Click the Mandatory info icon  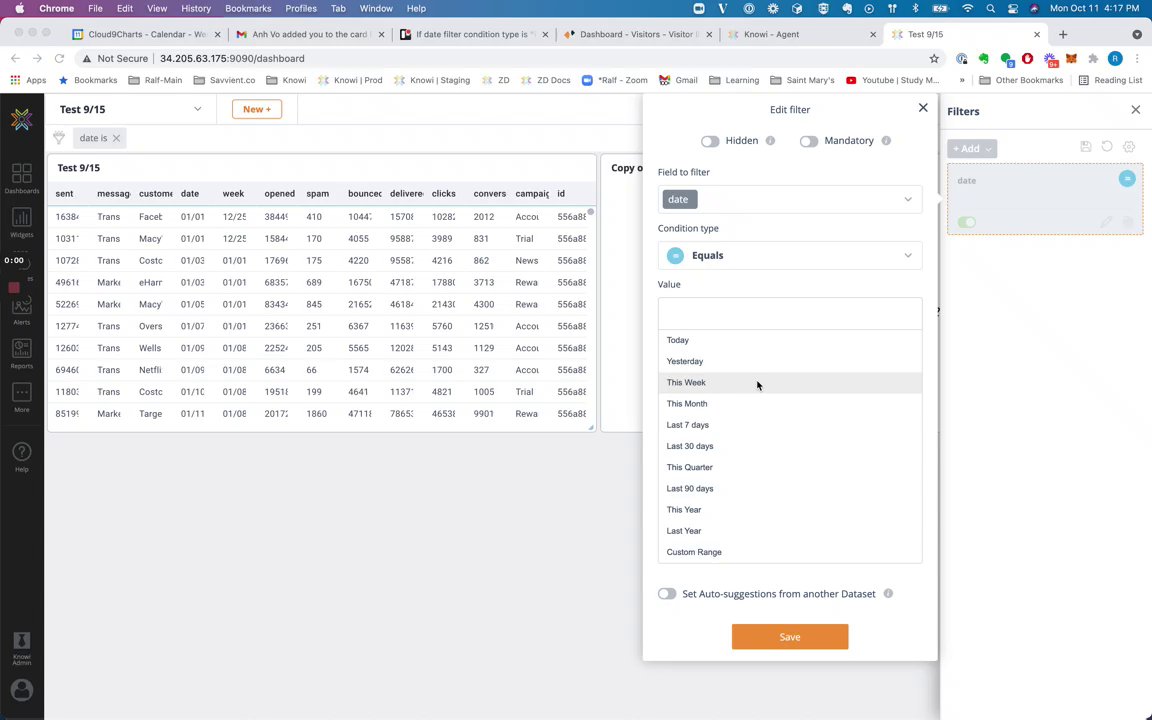click(x=886, y=140)
